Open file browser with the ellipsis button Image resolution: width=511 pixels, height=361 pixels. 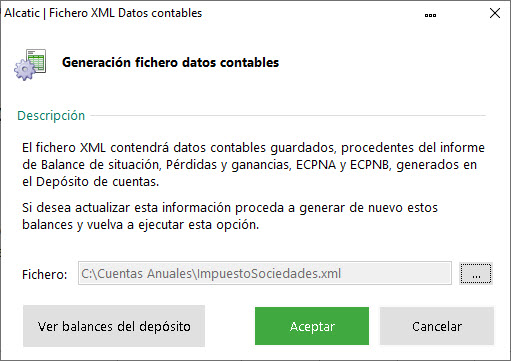point(476,273)
